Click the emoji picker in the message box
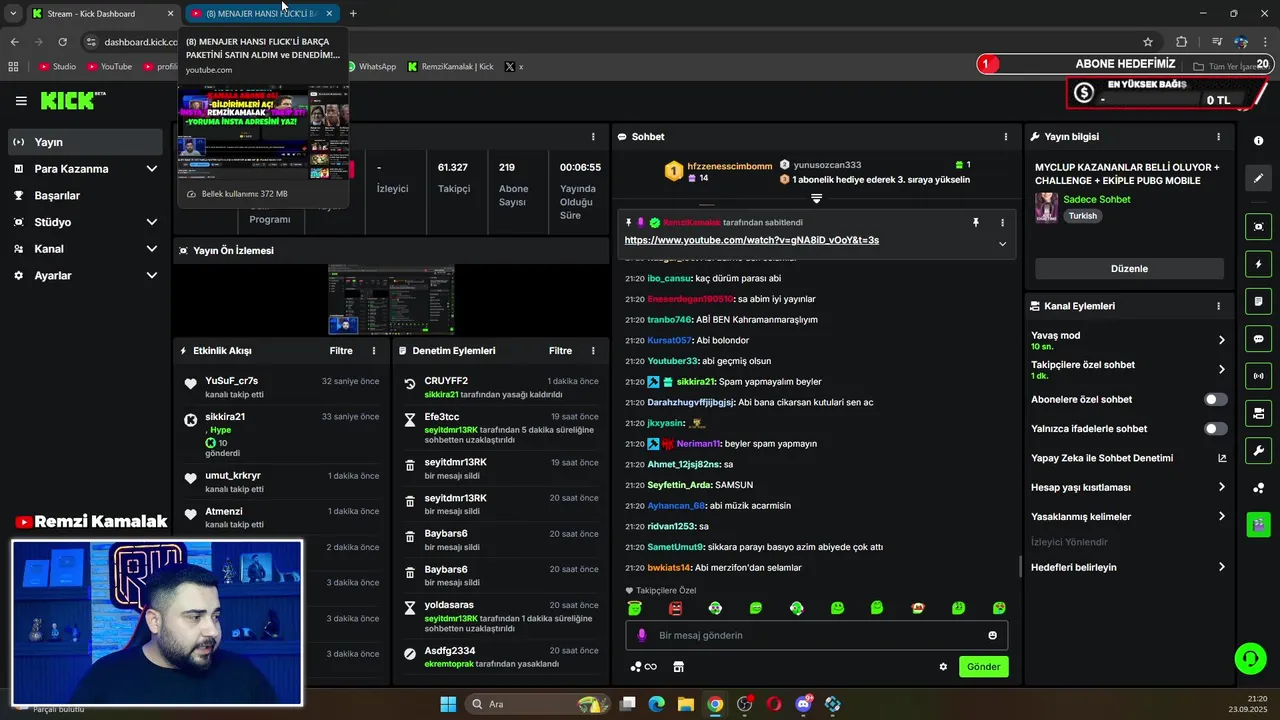This screenshot has width=1280, height=720. (x=992, y=635)
